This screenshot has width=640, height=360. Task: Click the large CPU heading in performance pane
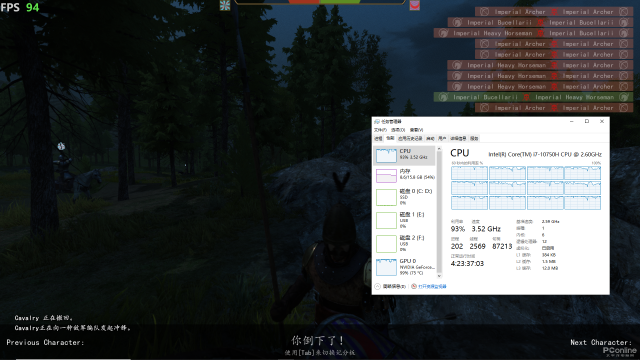(x=460, y=153)
